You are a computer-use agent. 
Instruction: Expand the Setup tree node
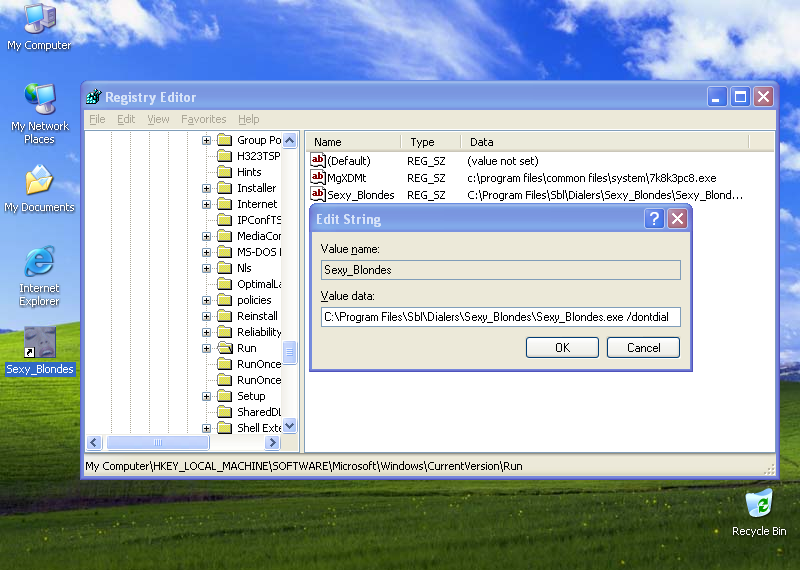[206, 396]
